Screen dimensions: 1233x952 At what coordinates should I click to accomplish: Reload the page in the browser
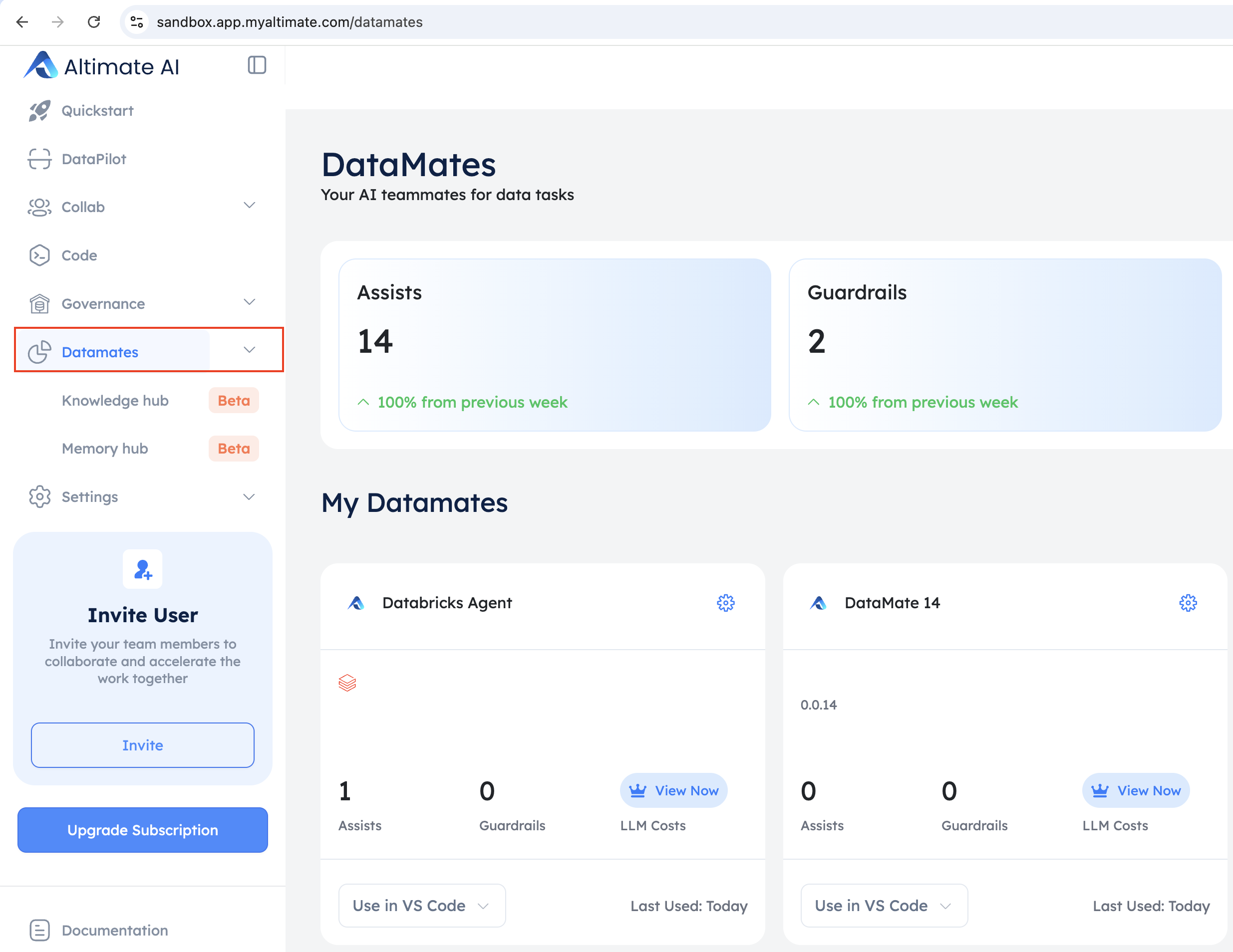(94, 22)
